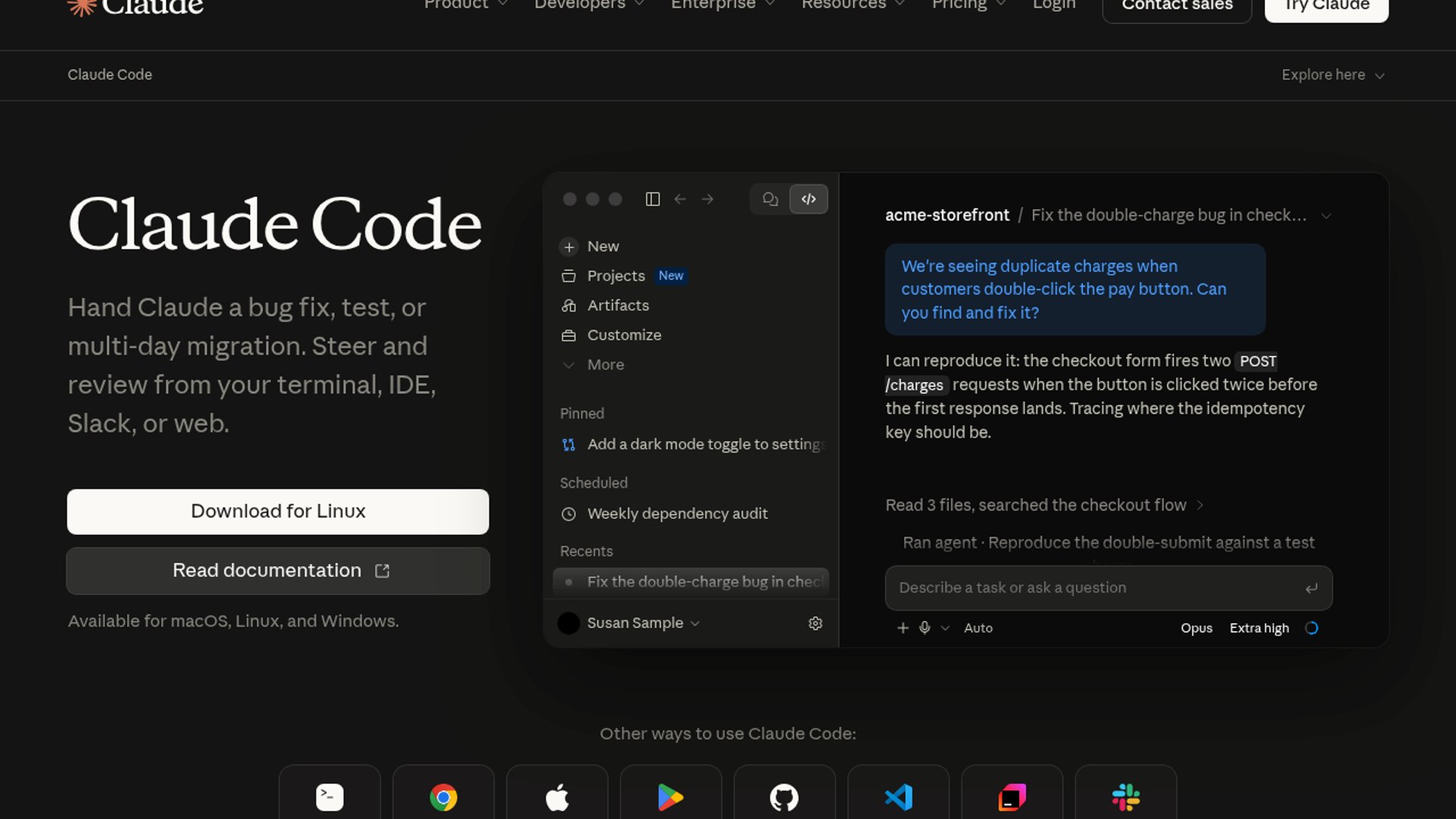Open the Slack option icon

pos(1126,796)
